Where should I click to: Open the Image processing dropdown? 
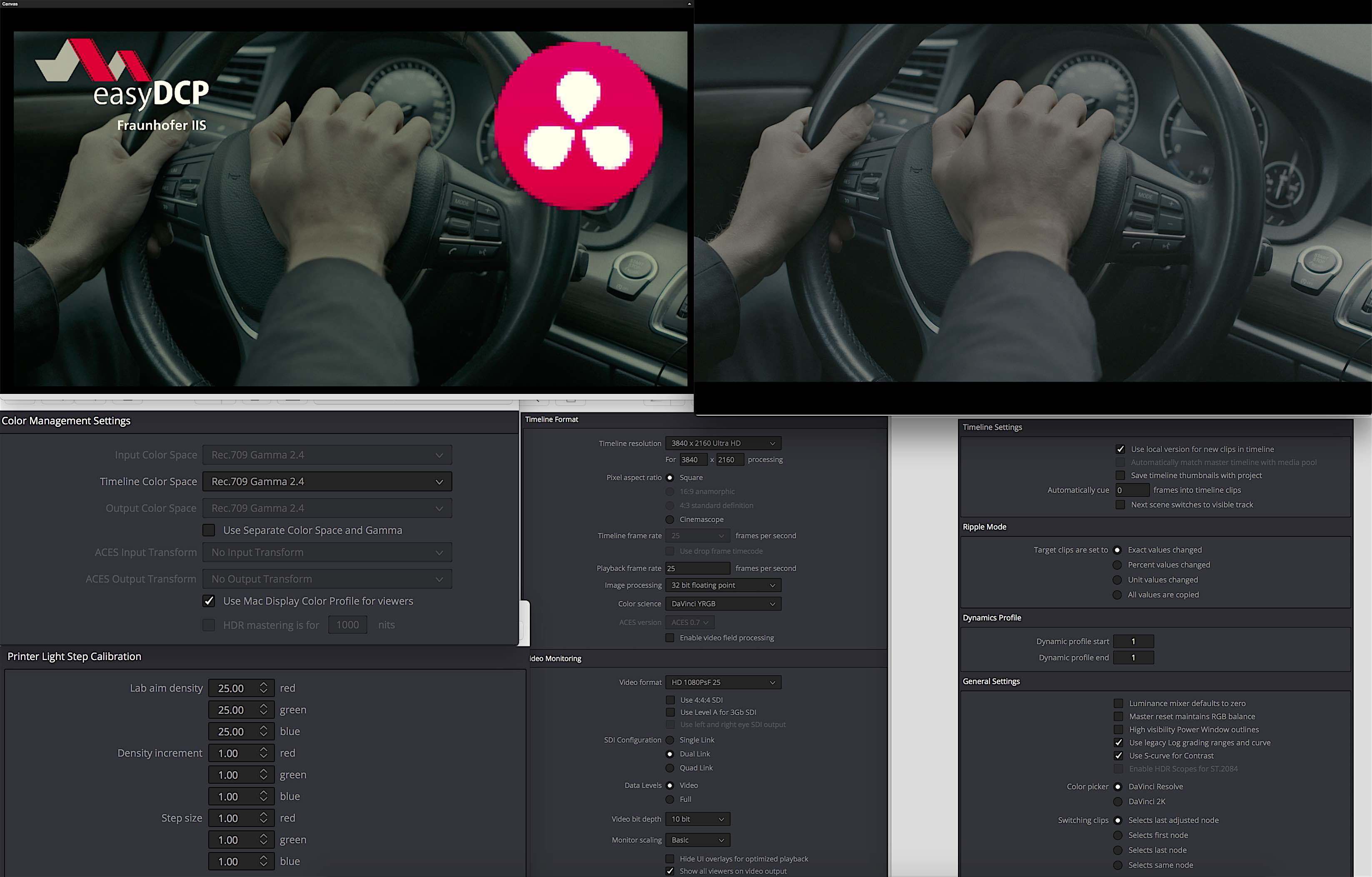click(x=723, y=585)
